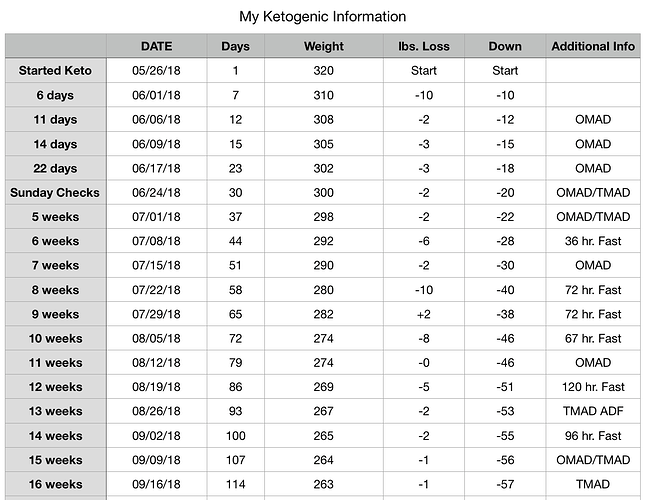Click the 16 weeks row header
Image resolution: width=645 pixels, height=500 pixels.
pyautogui.click(x=56, y=484)
